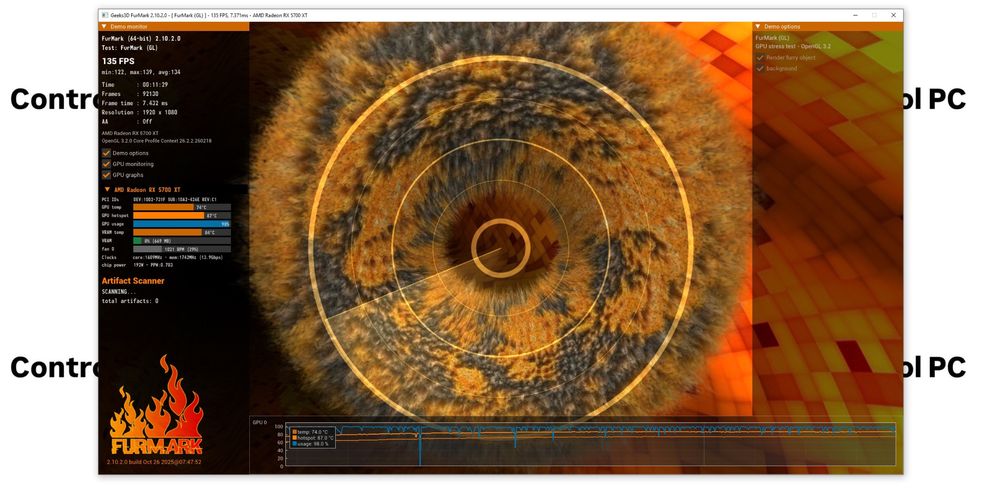Click the blue usage legend swatch in graph

(294, 443)
